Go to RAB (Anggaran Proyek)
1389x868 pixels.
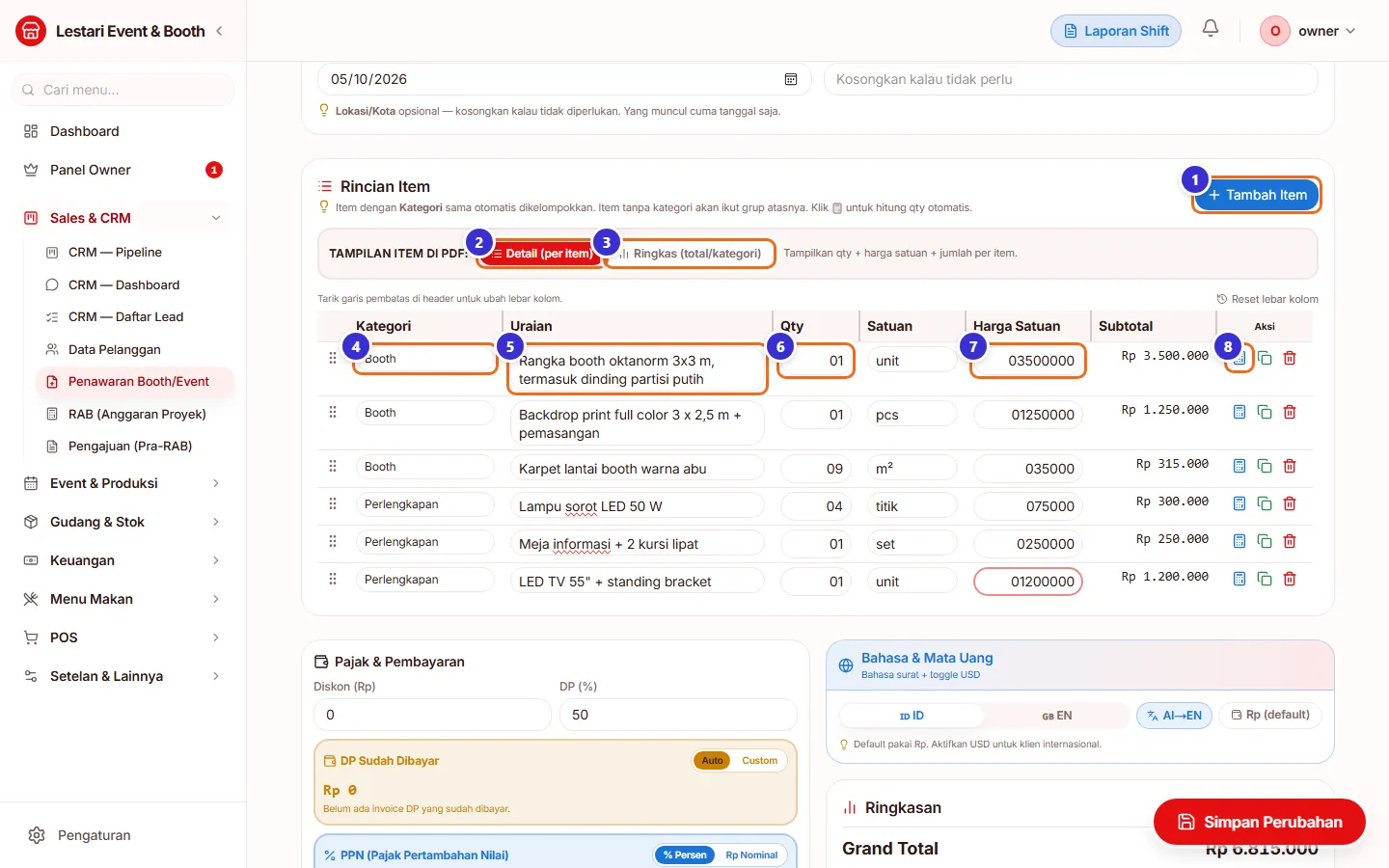(135, 415)
